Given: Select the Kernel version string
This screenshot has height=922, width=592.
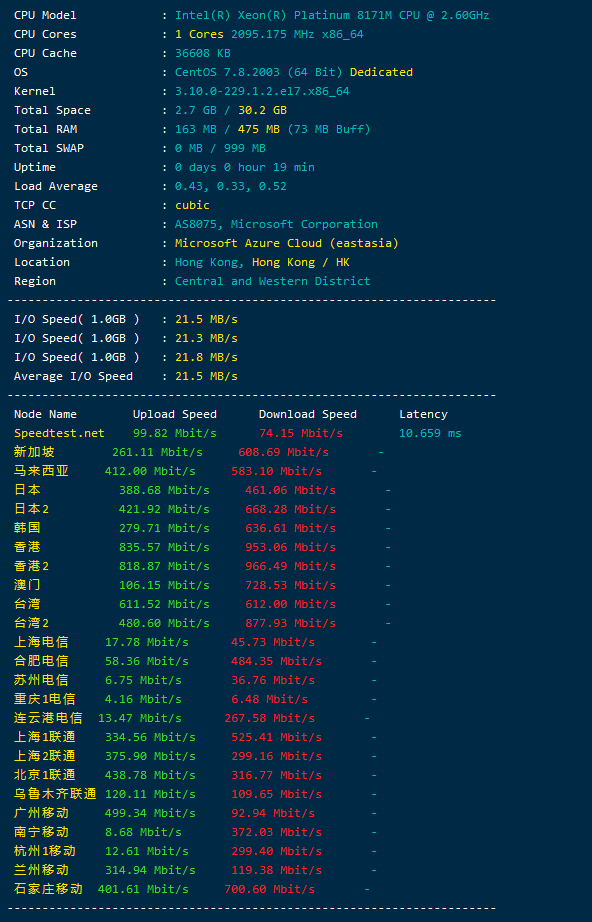Looking at the screenshot, I should click(x=262, y=91).
